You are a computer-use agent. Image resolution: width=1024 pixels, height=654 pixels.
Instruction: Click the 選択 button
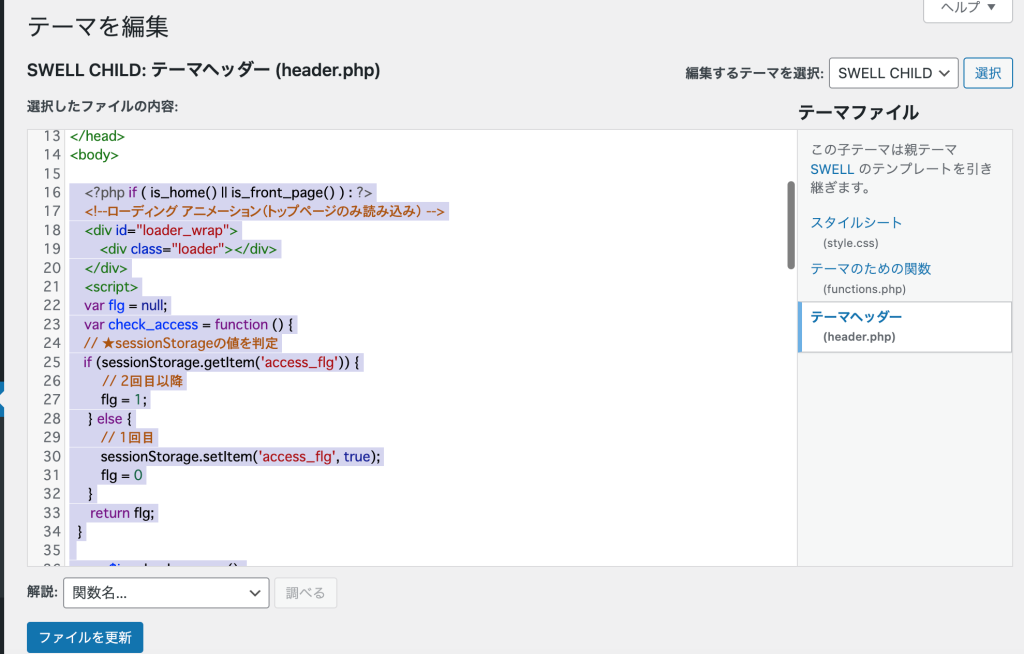(x=987, y=73)
